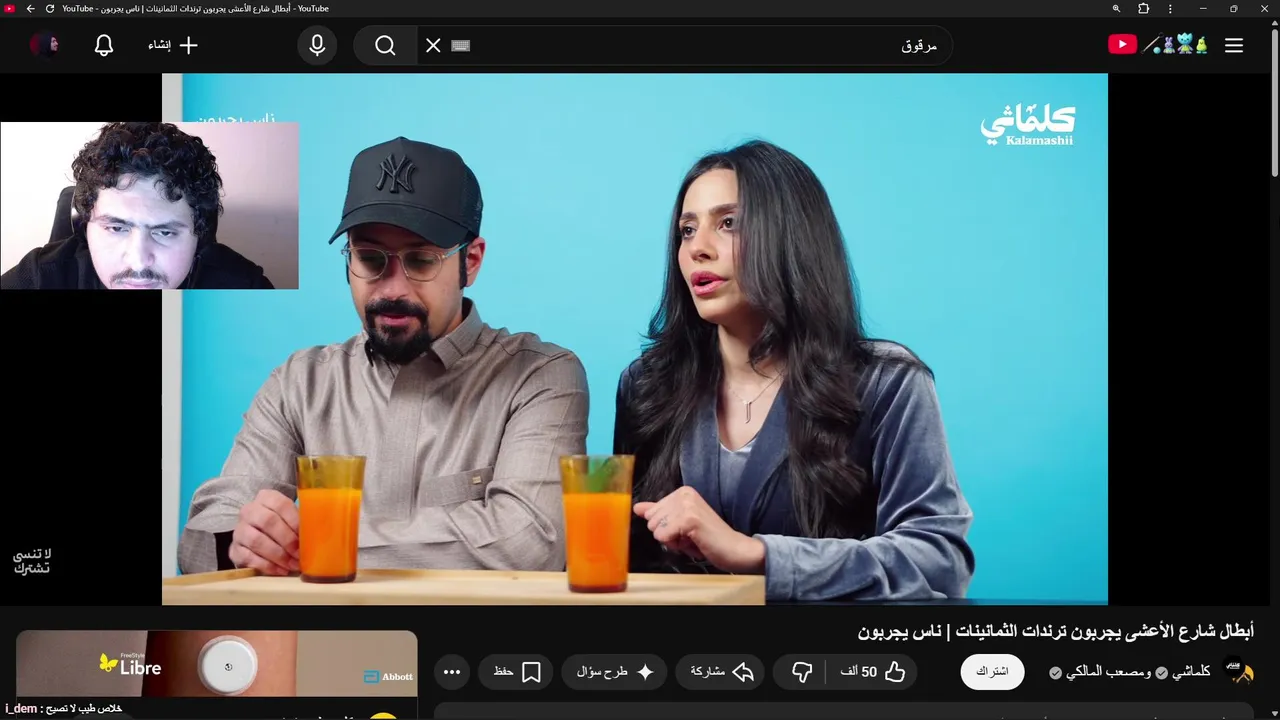Click the YouTube logo to go home
This screenshot has width=1280, height=720.
[x=1122, y=45]
